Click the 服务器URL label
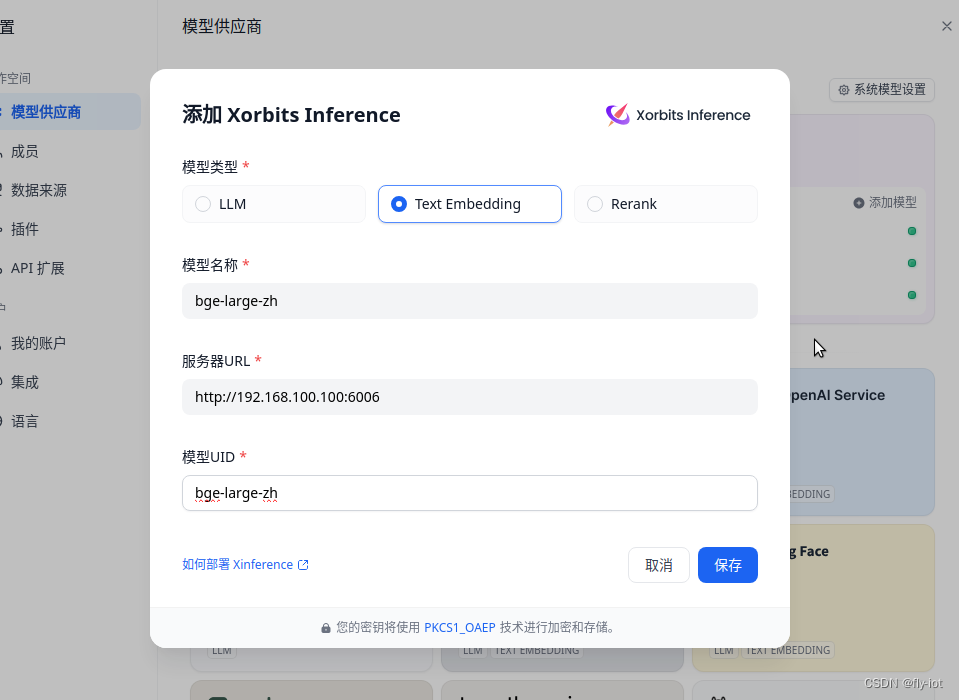The width and height of the screenshot is (959, 700). [x=216, y=361]
